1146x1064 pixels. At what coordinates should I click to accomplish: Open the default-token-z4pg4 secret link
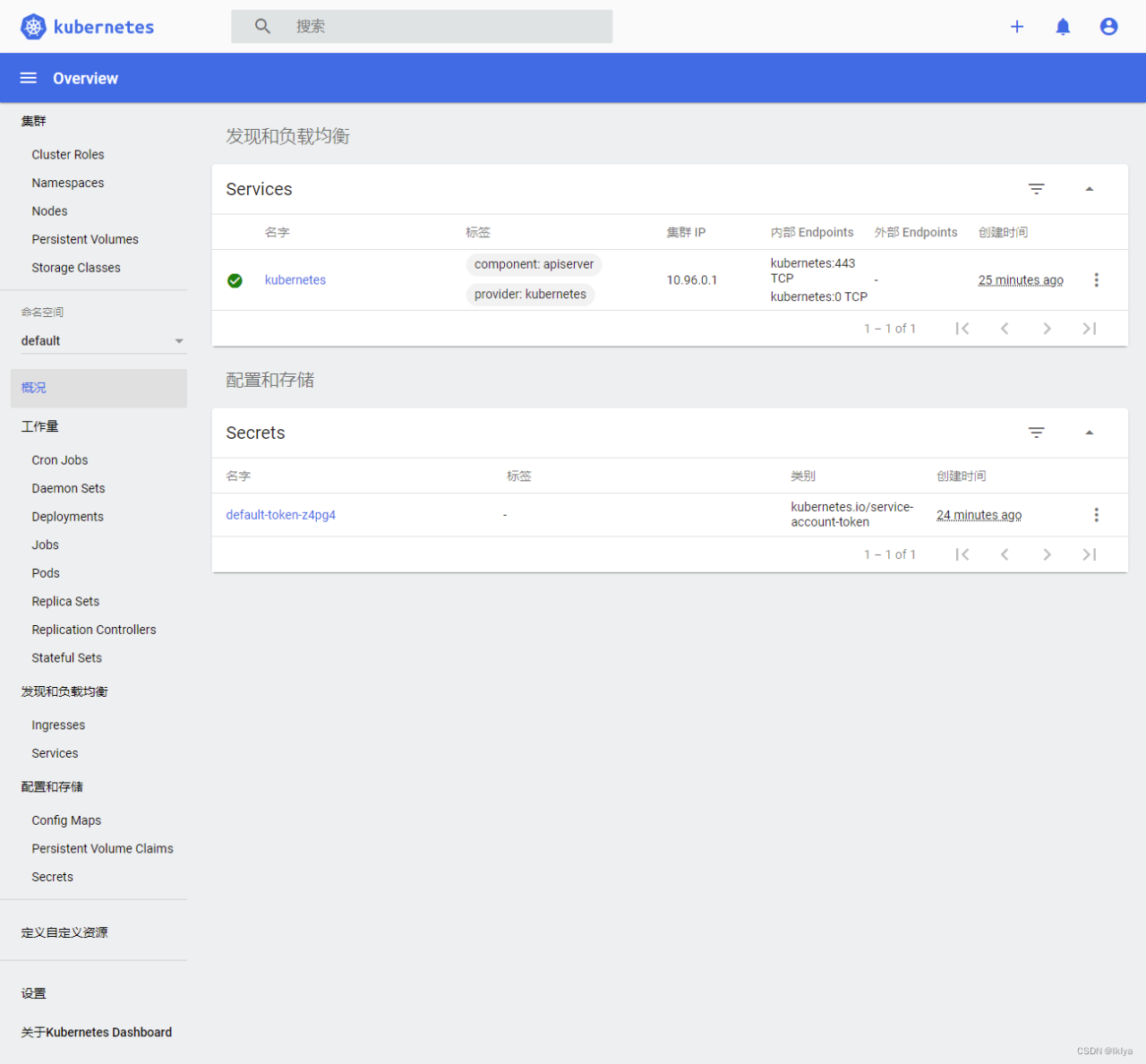(x=280, y=515)
